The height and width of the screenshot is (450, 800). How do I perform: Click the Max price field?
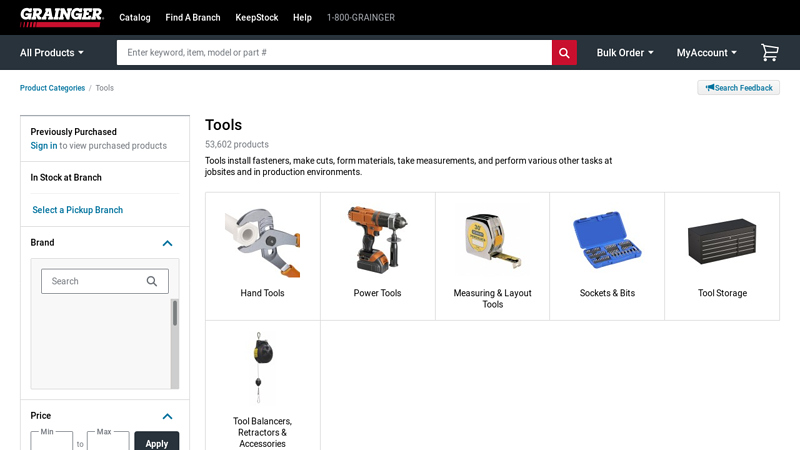[x=108, y=442]
